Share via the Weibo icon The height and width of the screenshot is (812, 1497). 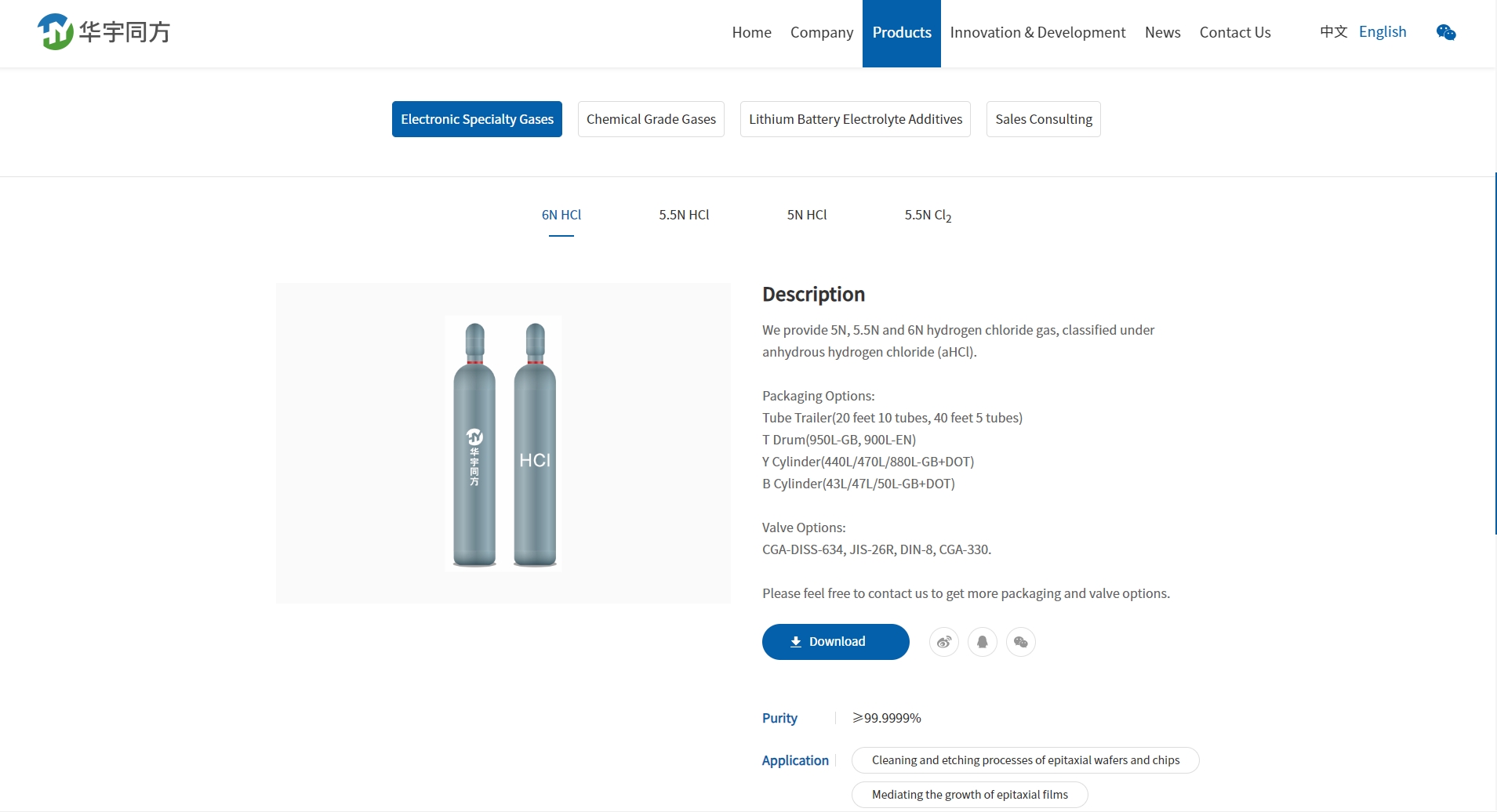[x=943, y=642]
